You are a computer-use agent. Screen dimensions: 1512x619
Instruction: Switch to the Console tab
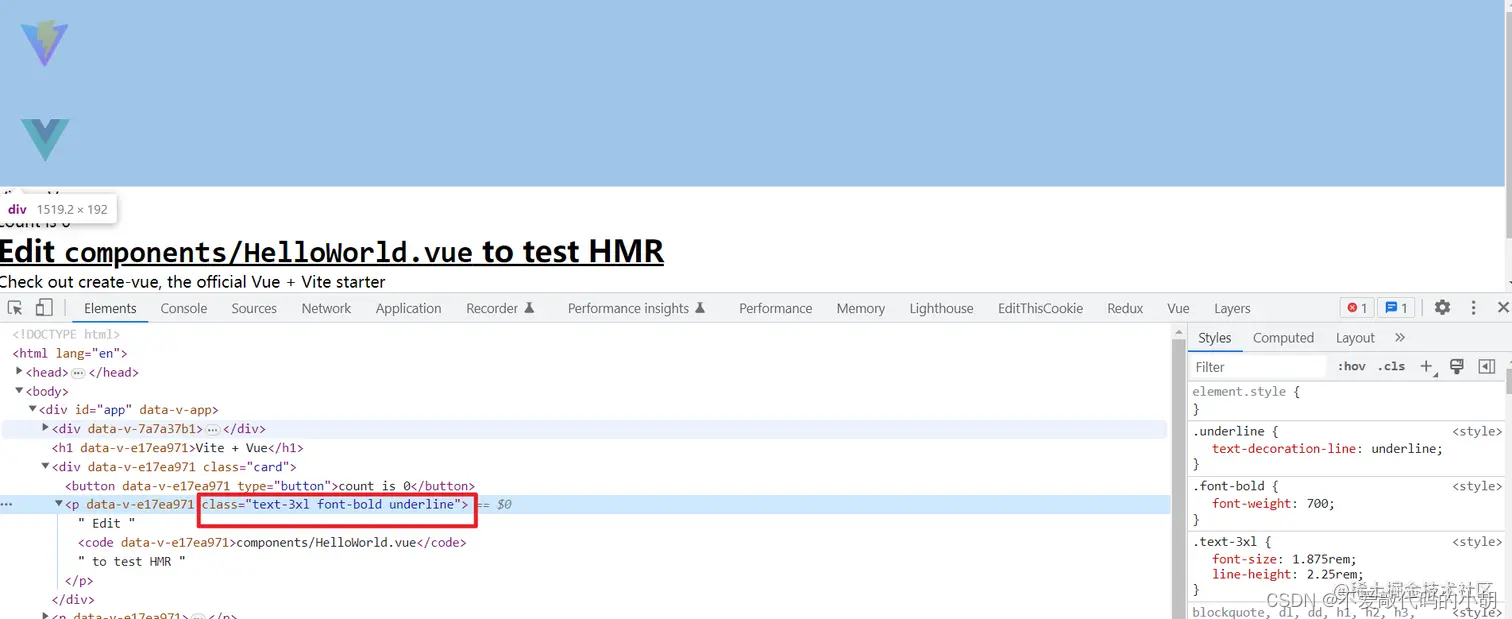[184, 308]
